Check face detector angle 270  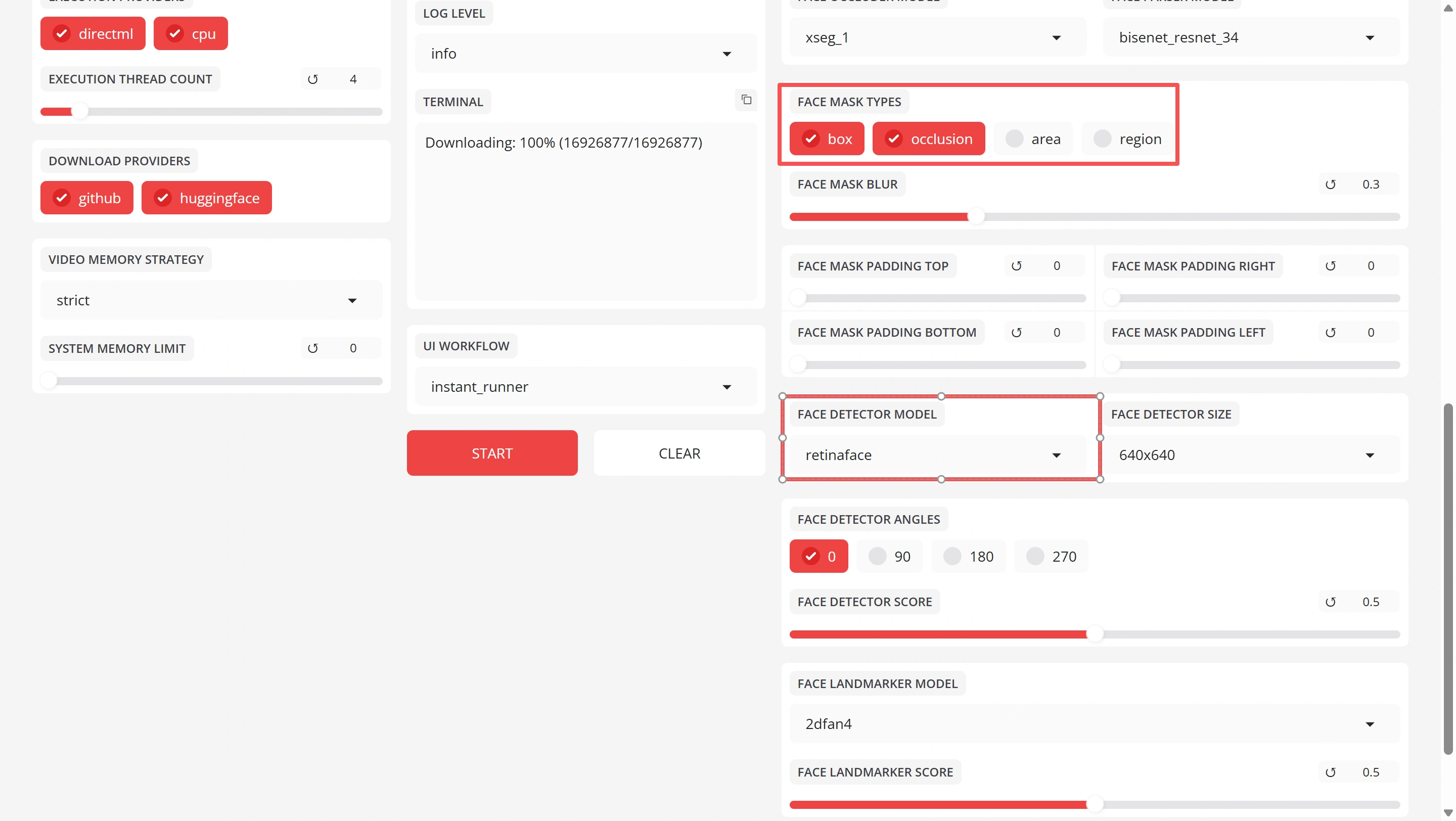tap(1051, 556)
